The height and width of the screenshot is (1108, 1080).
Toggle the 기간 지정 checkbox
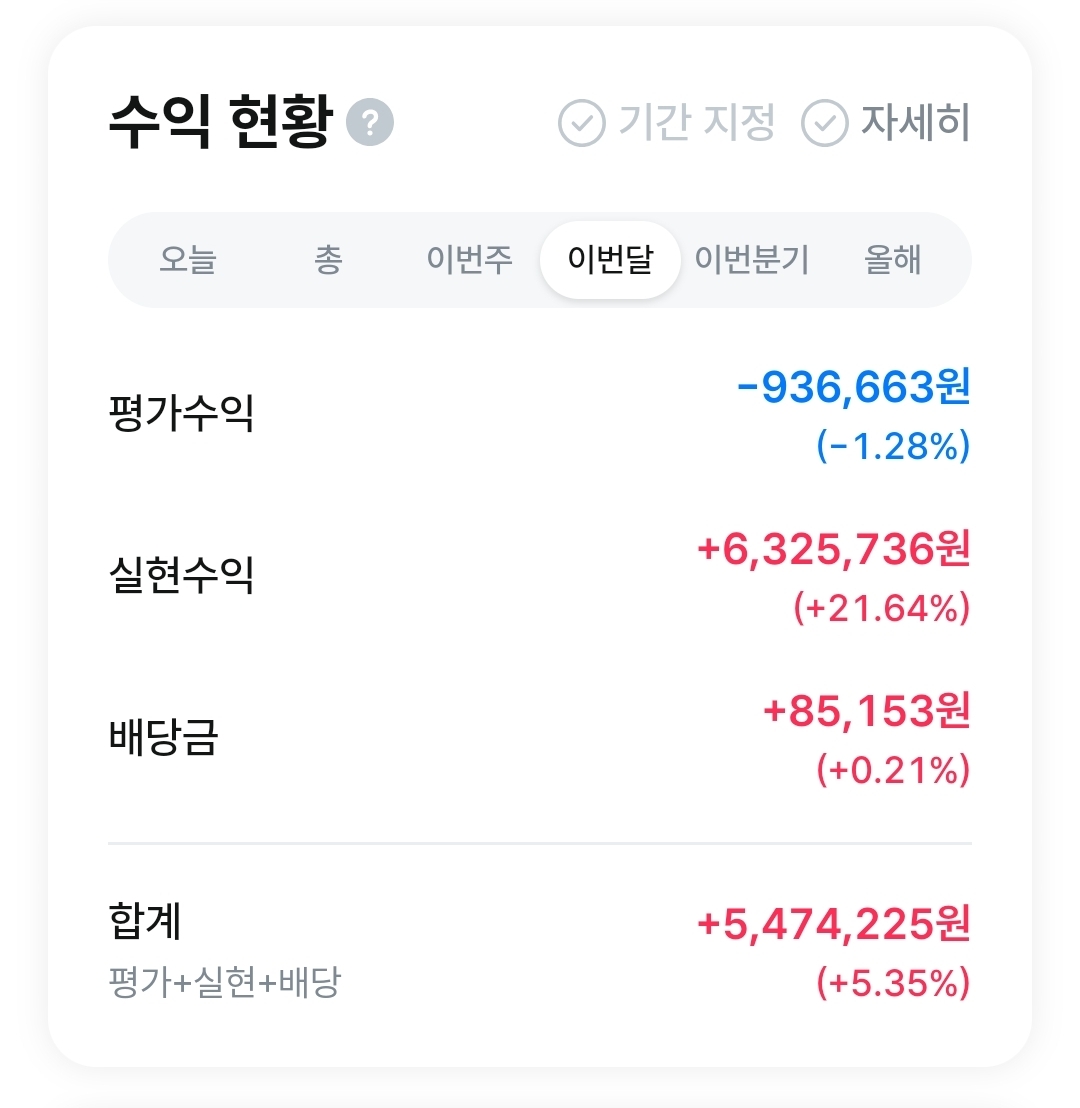[x=581, y=124]
